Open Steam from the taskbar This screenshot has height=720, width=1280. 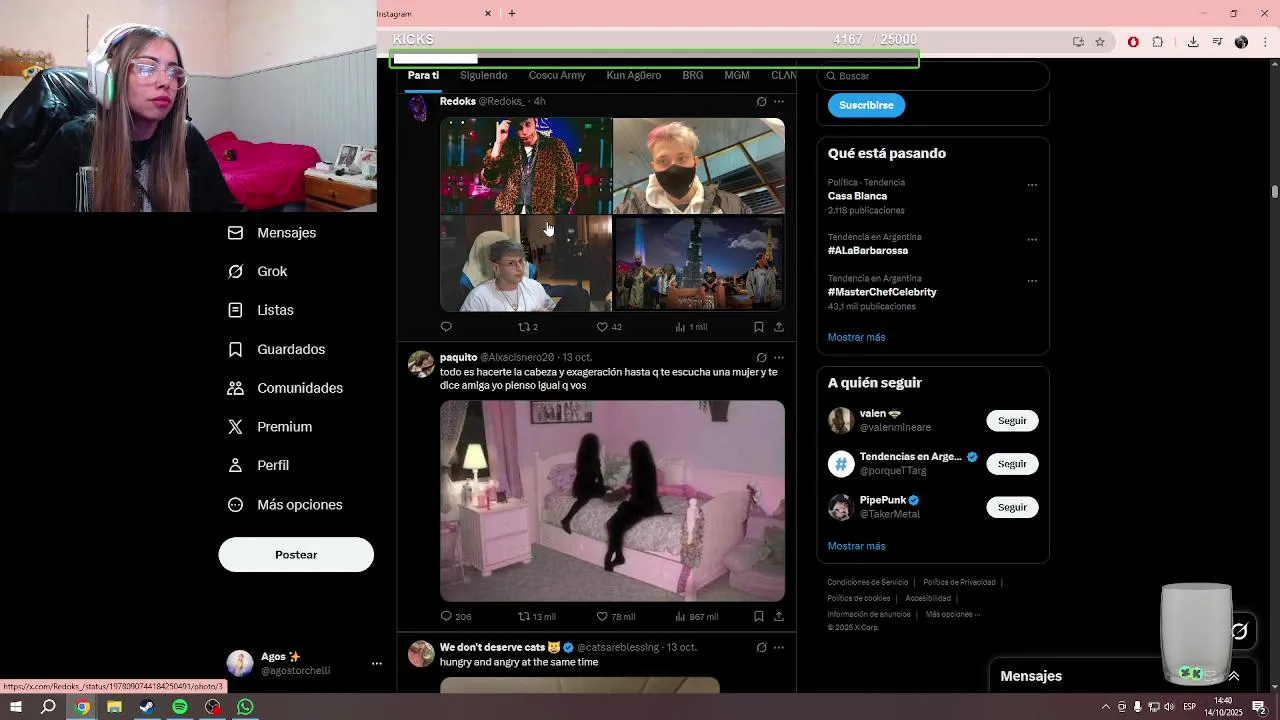click(147, 707)
